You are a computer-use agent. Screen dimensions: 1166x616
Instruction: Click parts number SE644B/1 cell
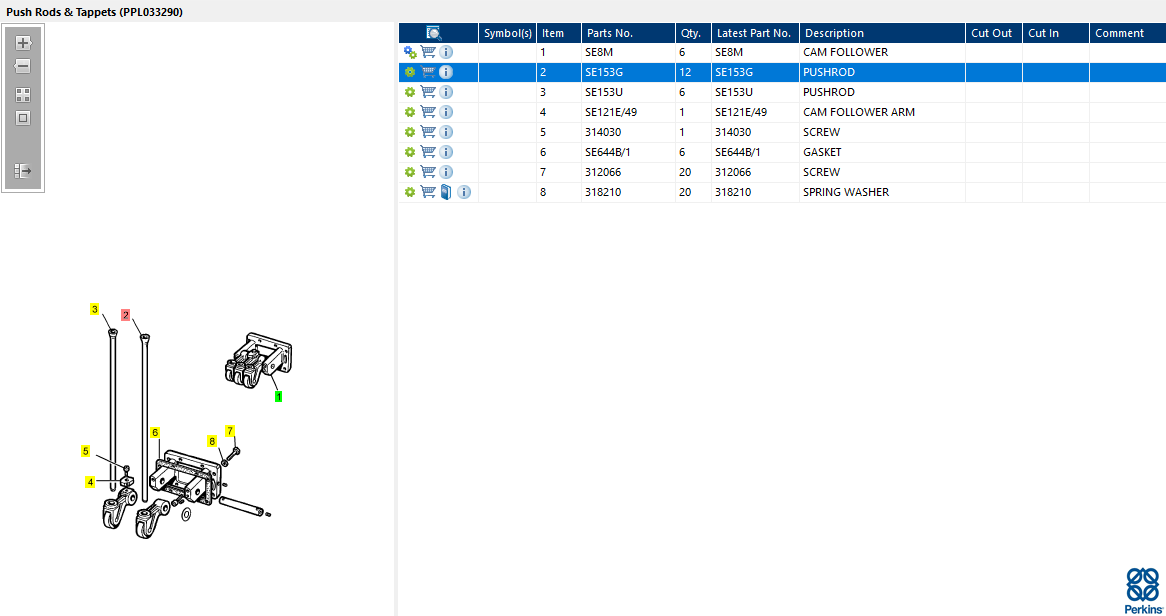tap(628, 152)
